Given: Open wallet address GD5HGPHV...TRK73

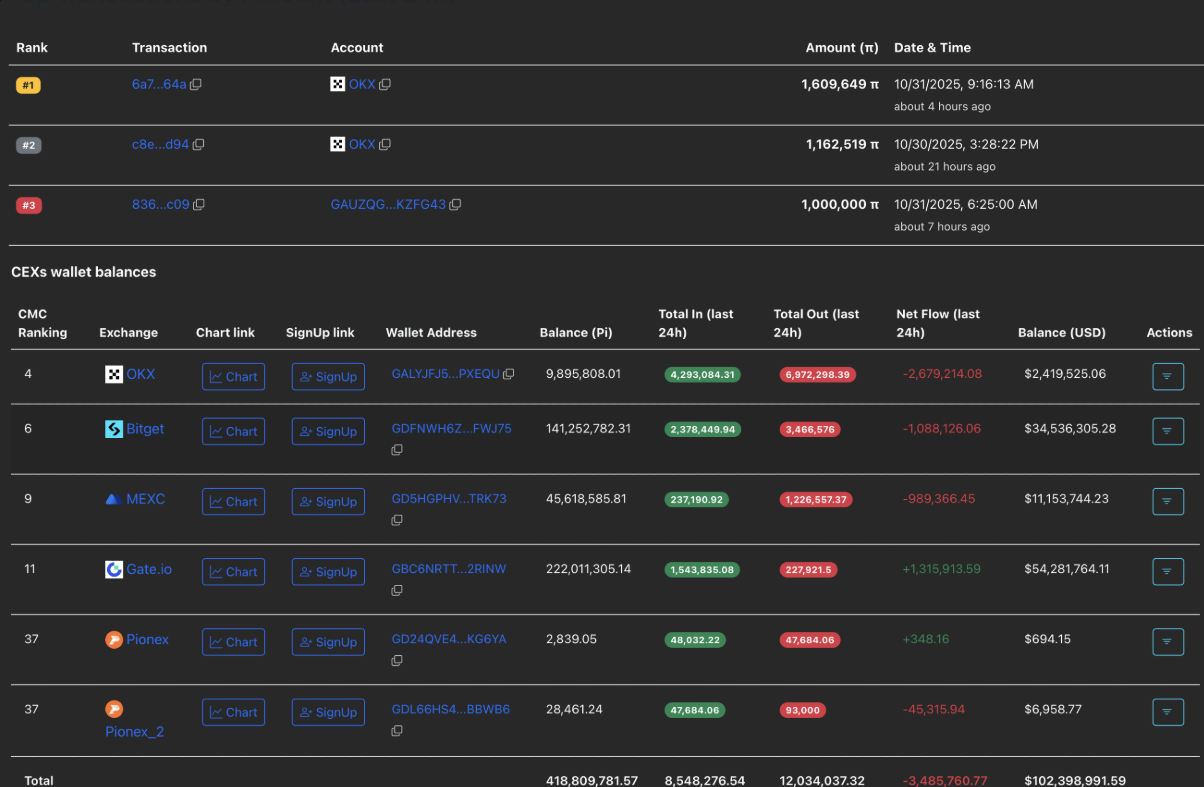Looking at the screenshot, I should 449,499.
